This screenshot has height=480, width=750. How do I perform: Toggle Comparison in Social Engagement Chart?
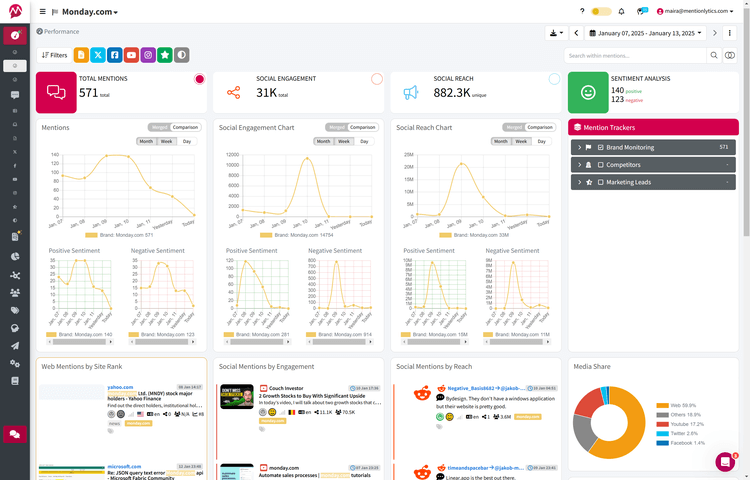pyautogui.click(x=363, y=127)
